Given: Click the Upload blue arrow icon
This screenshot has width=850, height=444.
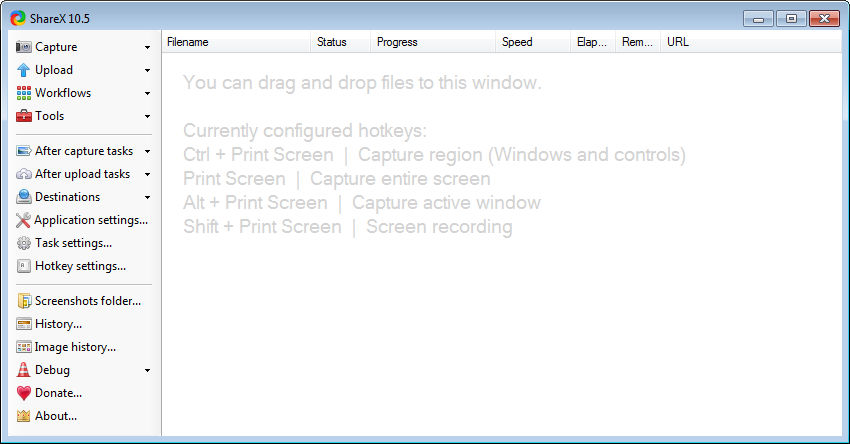Looking at the screenshot, I should point(24,70).
